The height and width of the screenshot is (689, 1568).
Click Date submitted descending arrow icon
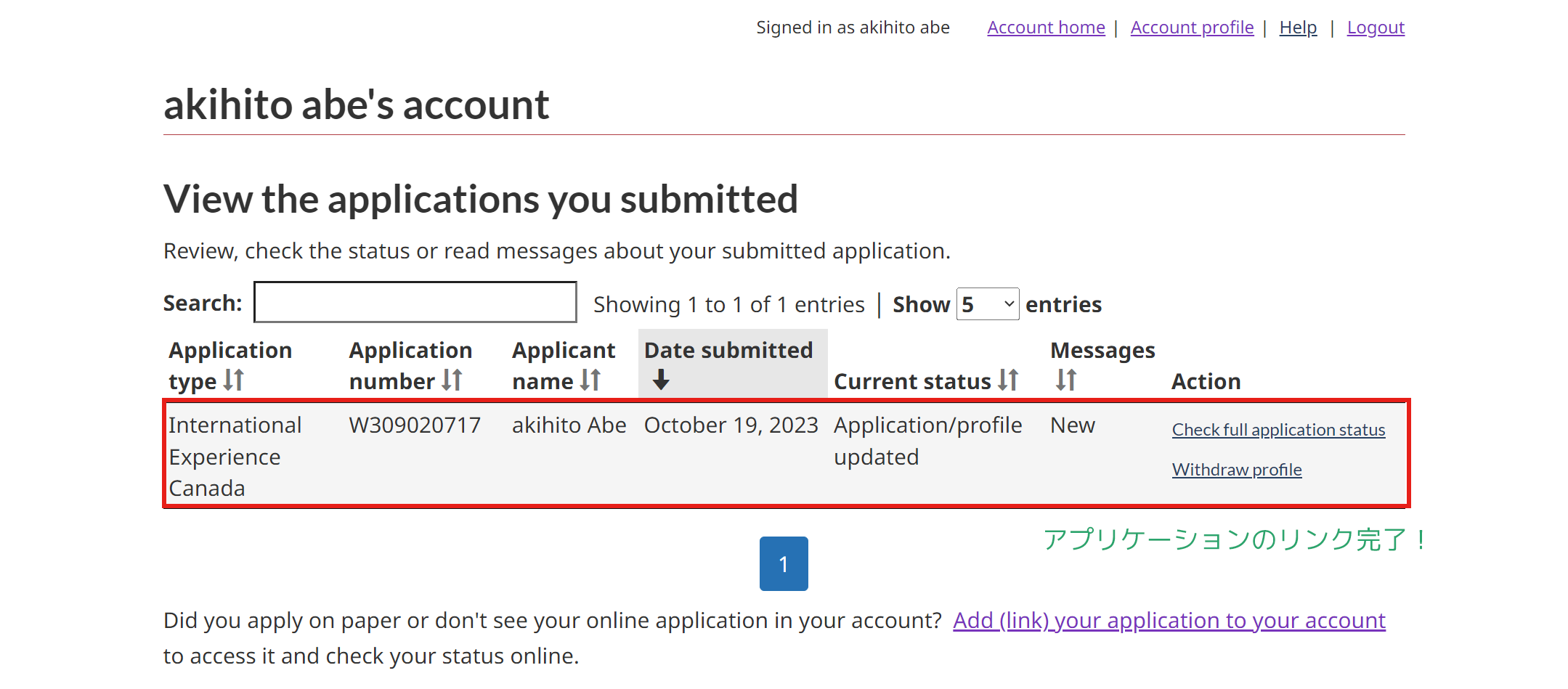(x=660, y=379)
